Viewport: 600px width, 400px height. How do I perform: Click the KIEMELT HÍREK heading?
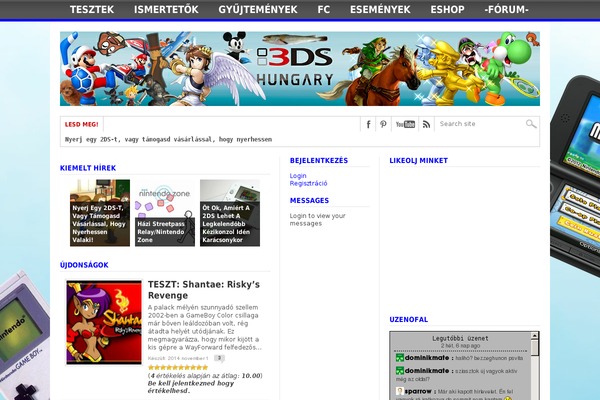[88, 168]
